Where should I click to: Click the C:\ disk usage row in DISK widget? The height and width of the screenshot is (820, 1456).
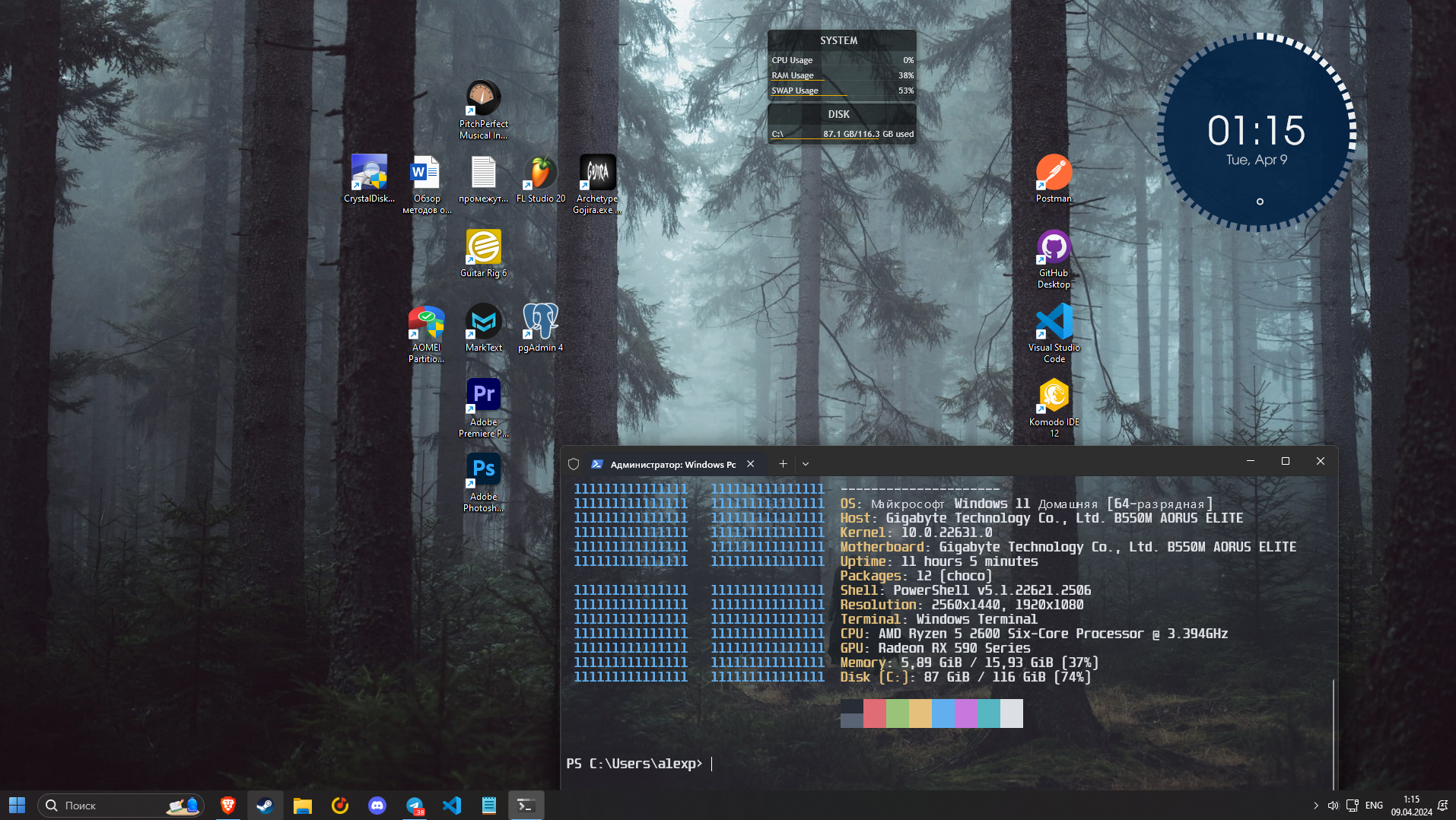coord(842,134)
